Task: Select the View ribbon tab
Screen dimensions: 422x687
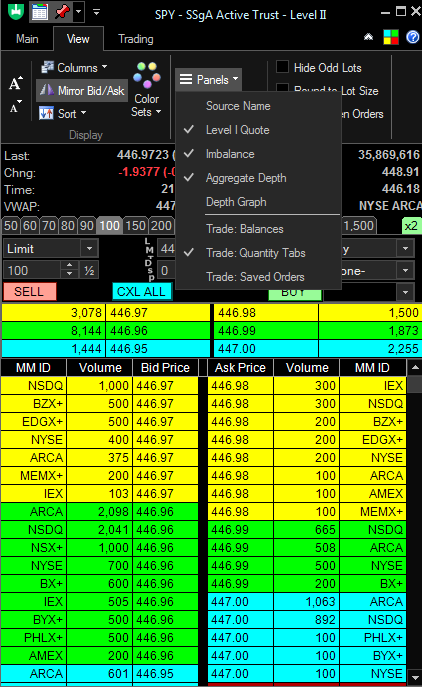Action: point(78,39)
